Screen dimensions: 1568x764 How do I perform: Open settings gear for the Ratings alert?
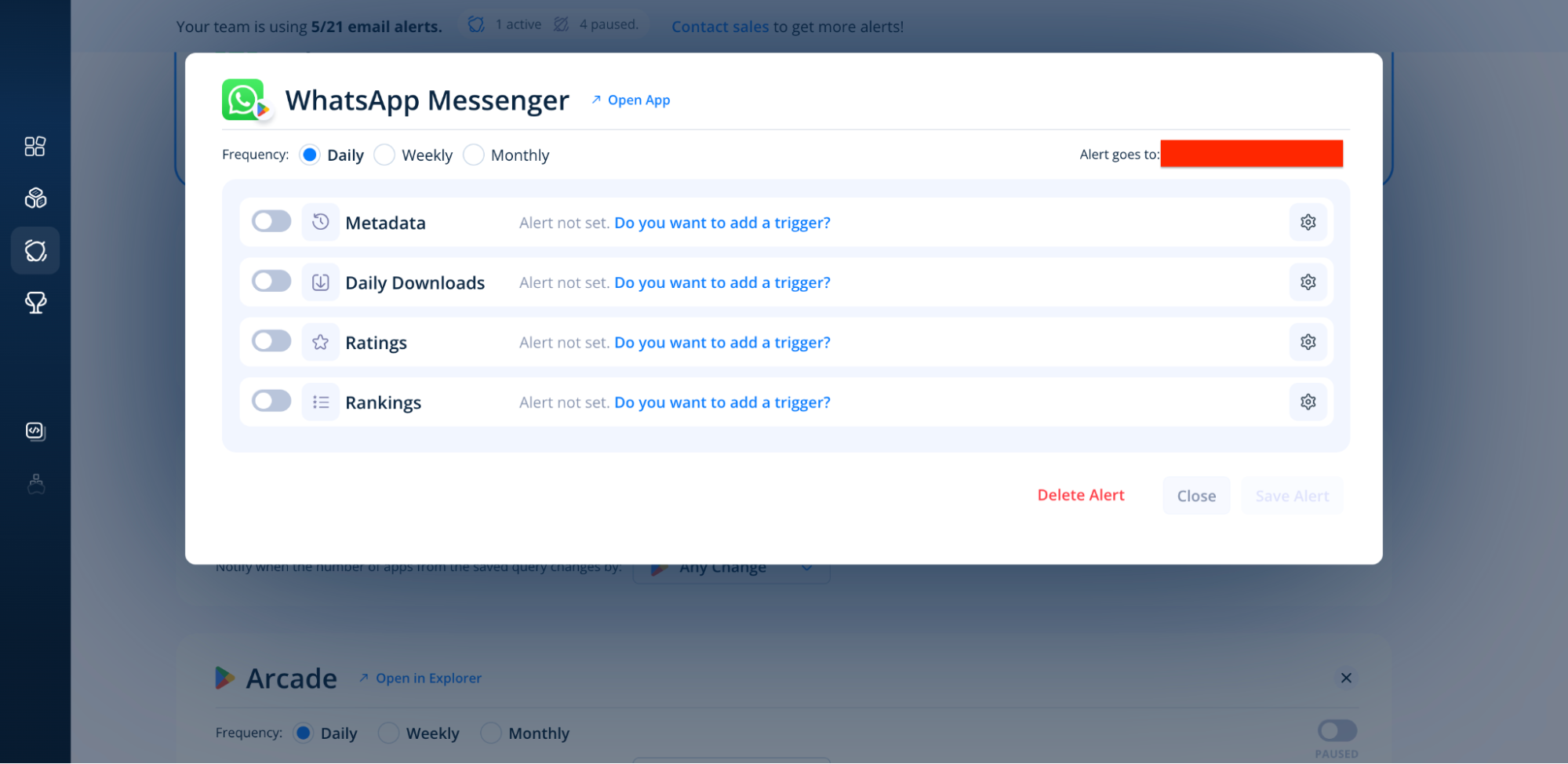[1308, 342]
